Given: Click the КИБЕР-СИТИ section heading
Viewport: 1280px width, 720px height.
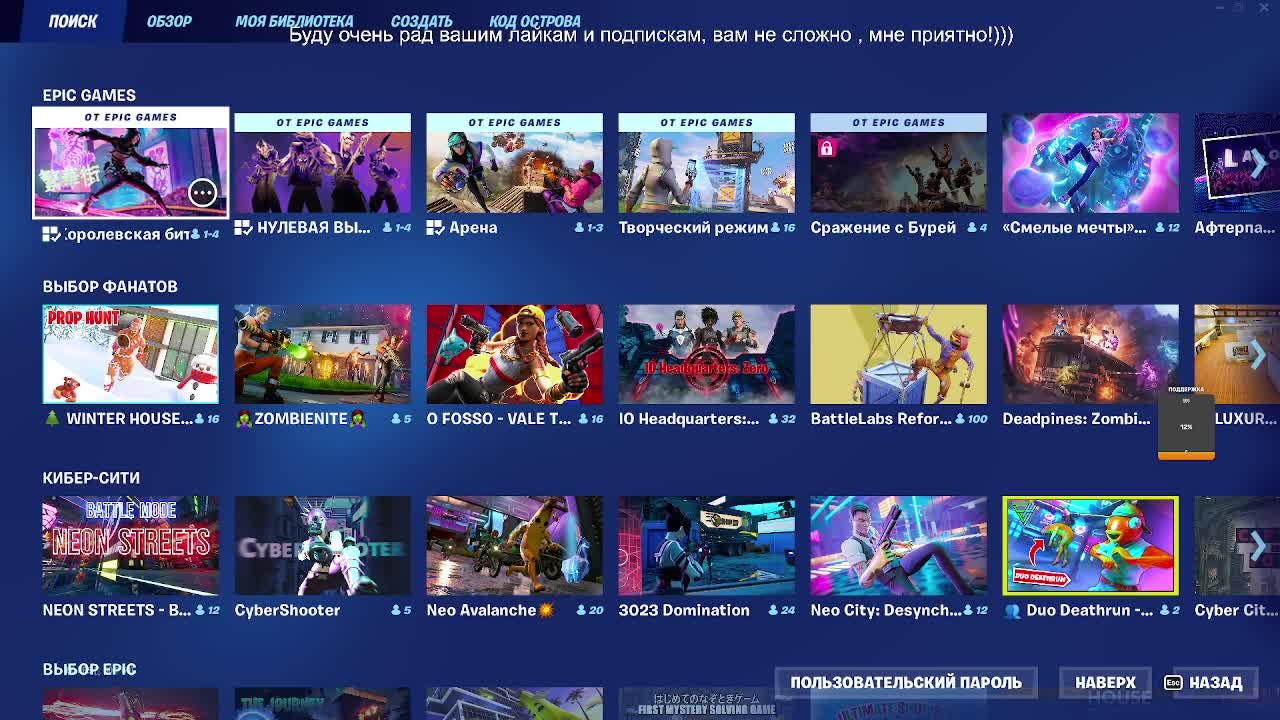Looking at the screenshot, I should coord(91,478).
